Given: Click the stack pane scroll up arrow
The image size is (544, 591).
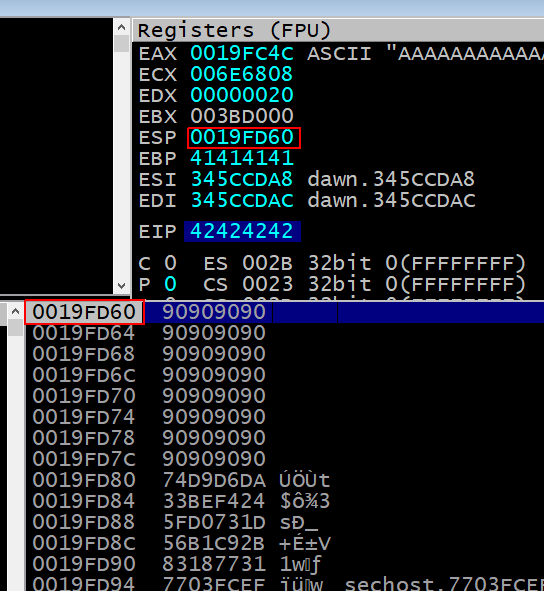Looking at the screenshot, I should click(x=15, y=311).
